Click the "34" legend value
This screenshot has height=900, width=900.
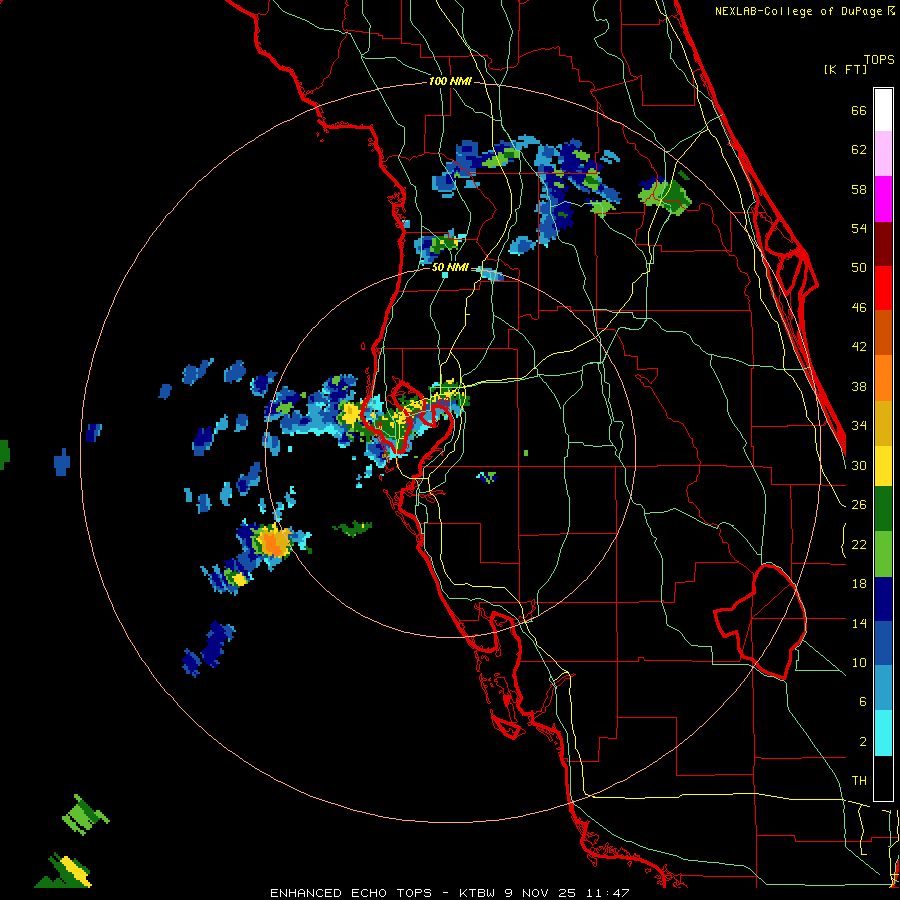(x=859, y=426)
